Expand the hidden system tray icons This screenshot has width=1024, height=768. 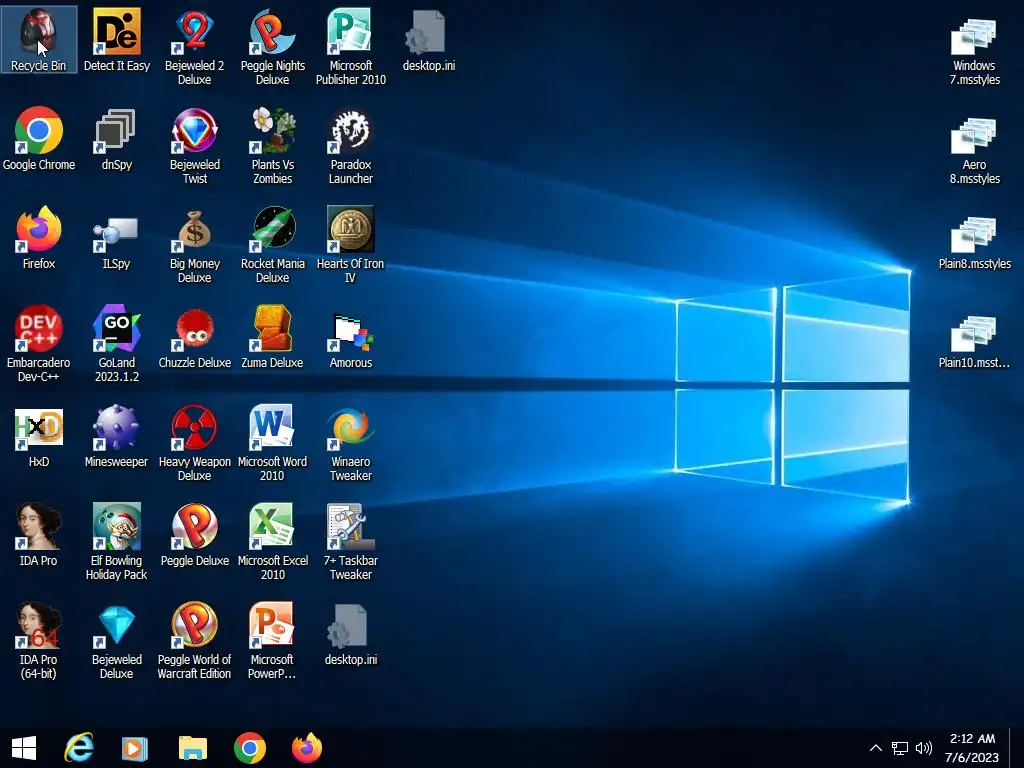point(876,748)
